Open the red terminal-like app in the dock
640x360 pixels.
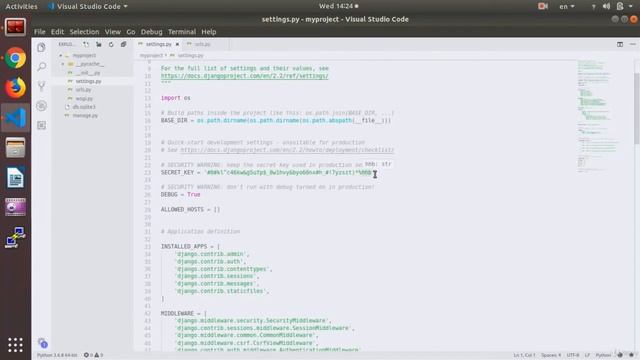16,27
